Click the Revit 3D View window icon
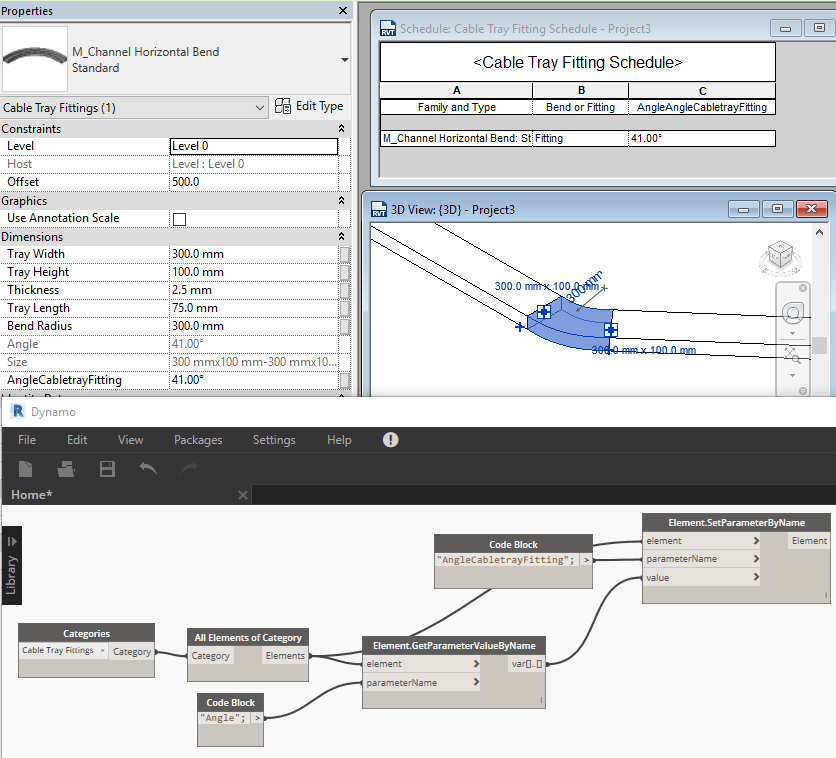 click(x=379, y=209)
